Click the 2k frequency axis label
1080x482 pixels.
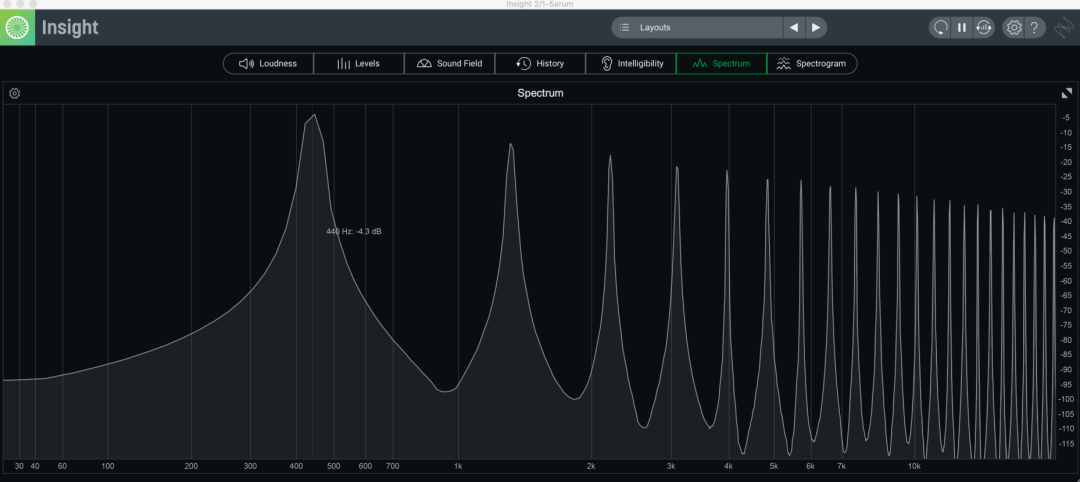[591, 467]
